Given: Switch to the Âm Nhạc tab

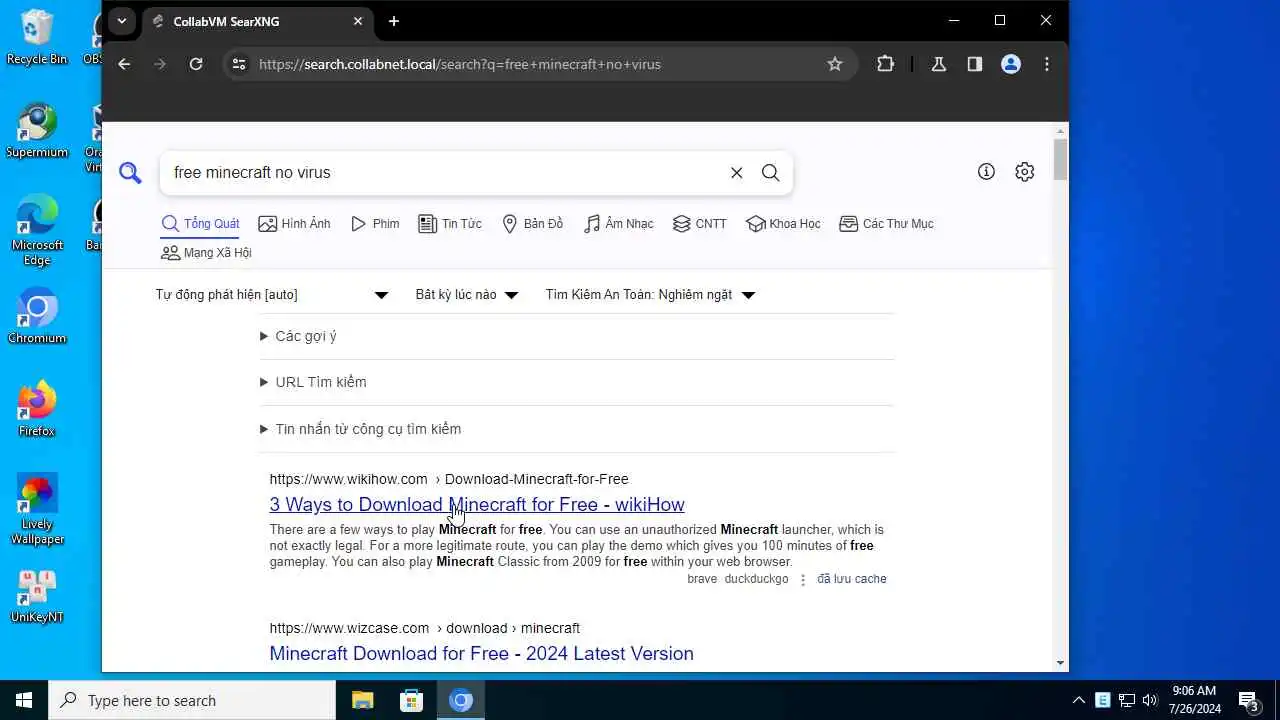Looking at the screenshot, I should [x=619, y=224].
